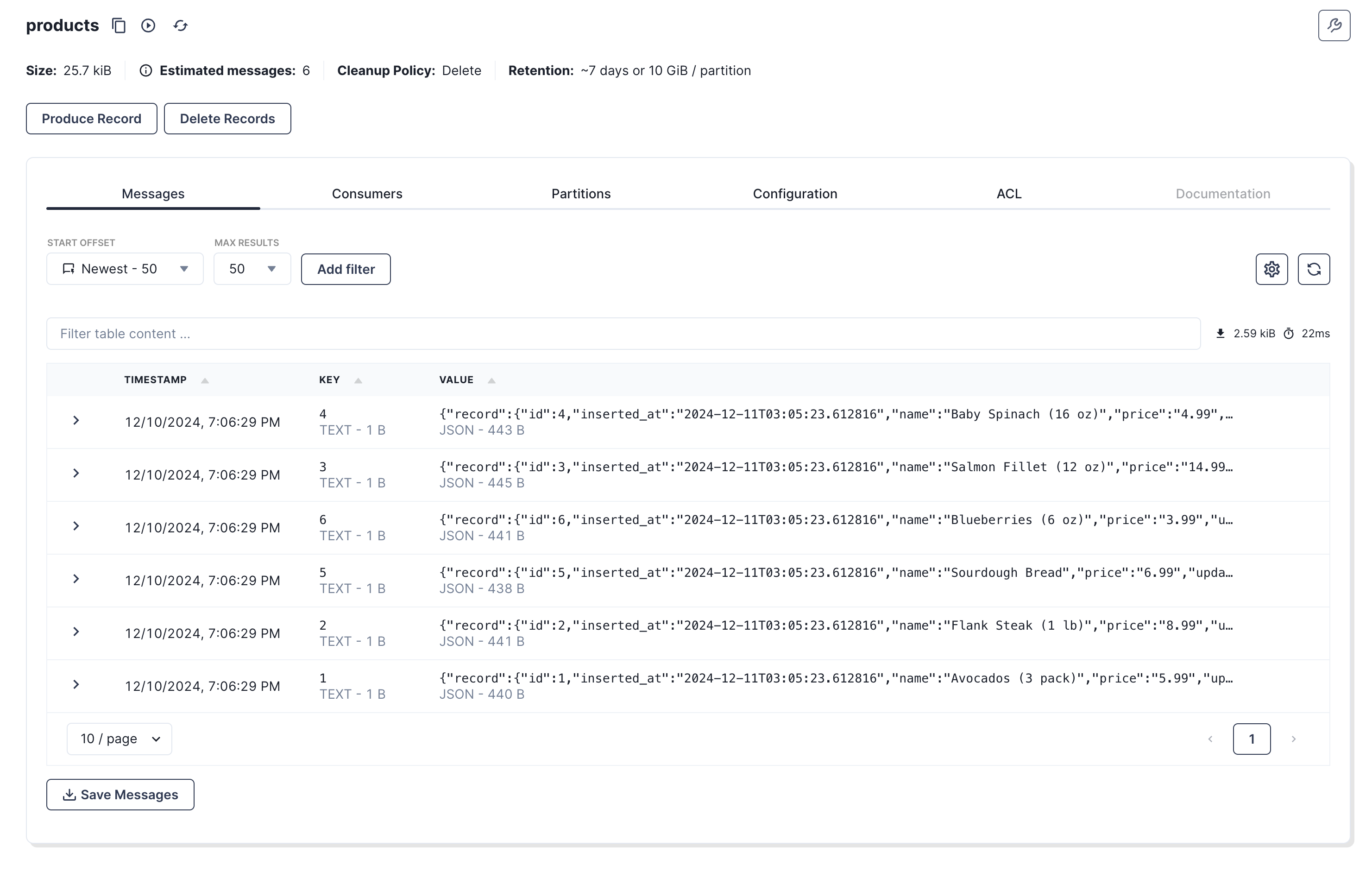Refresh the messages list

click(1313, 269)
